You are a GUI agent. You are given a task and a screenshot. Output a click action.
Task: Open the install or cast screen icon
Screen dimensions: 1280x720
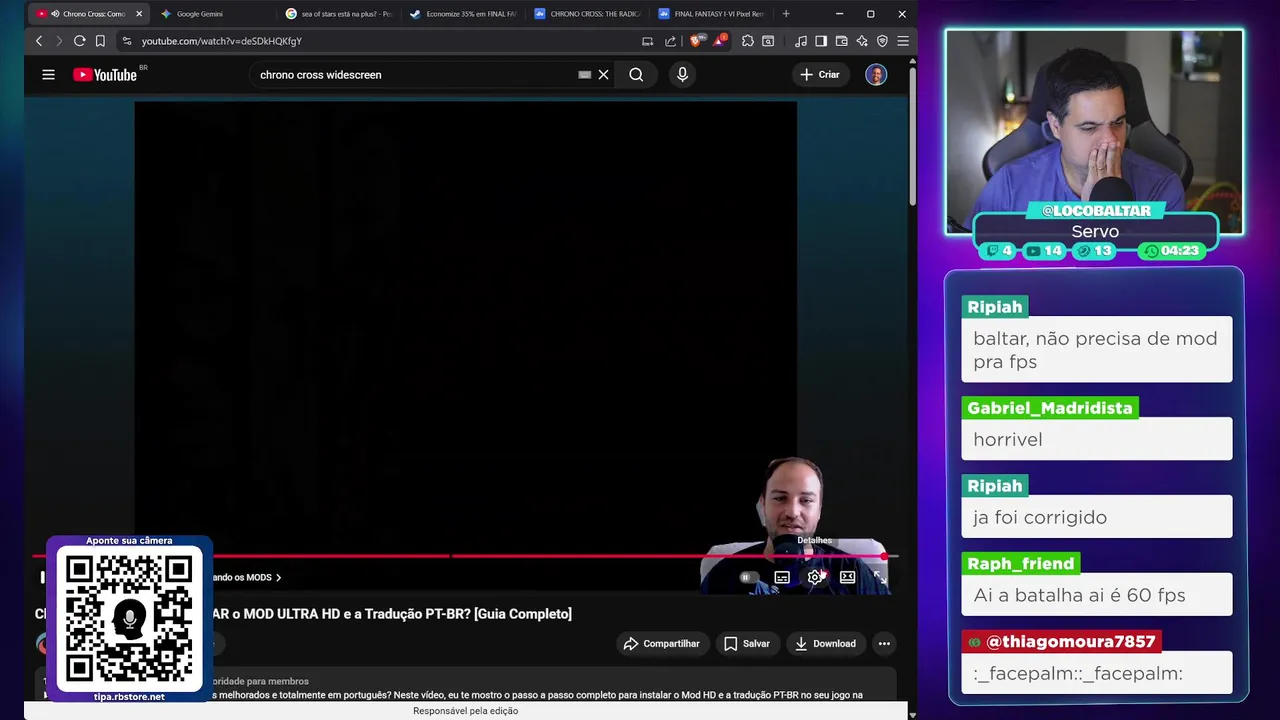pyautogui.click(x=647, y=41)
